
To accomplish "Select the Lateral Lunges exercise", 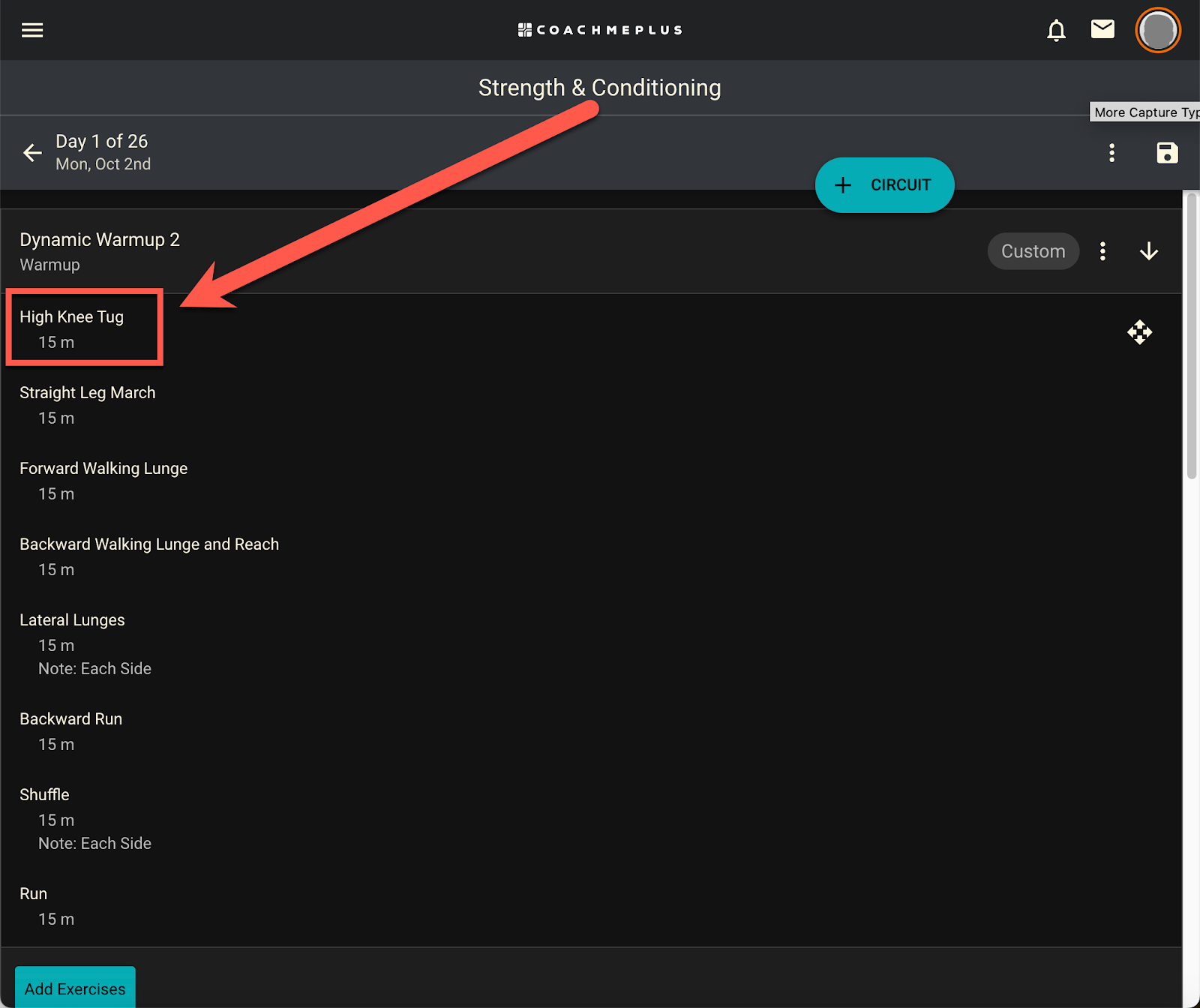I will pos(72,620).
